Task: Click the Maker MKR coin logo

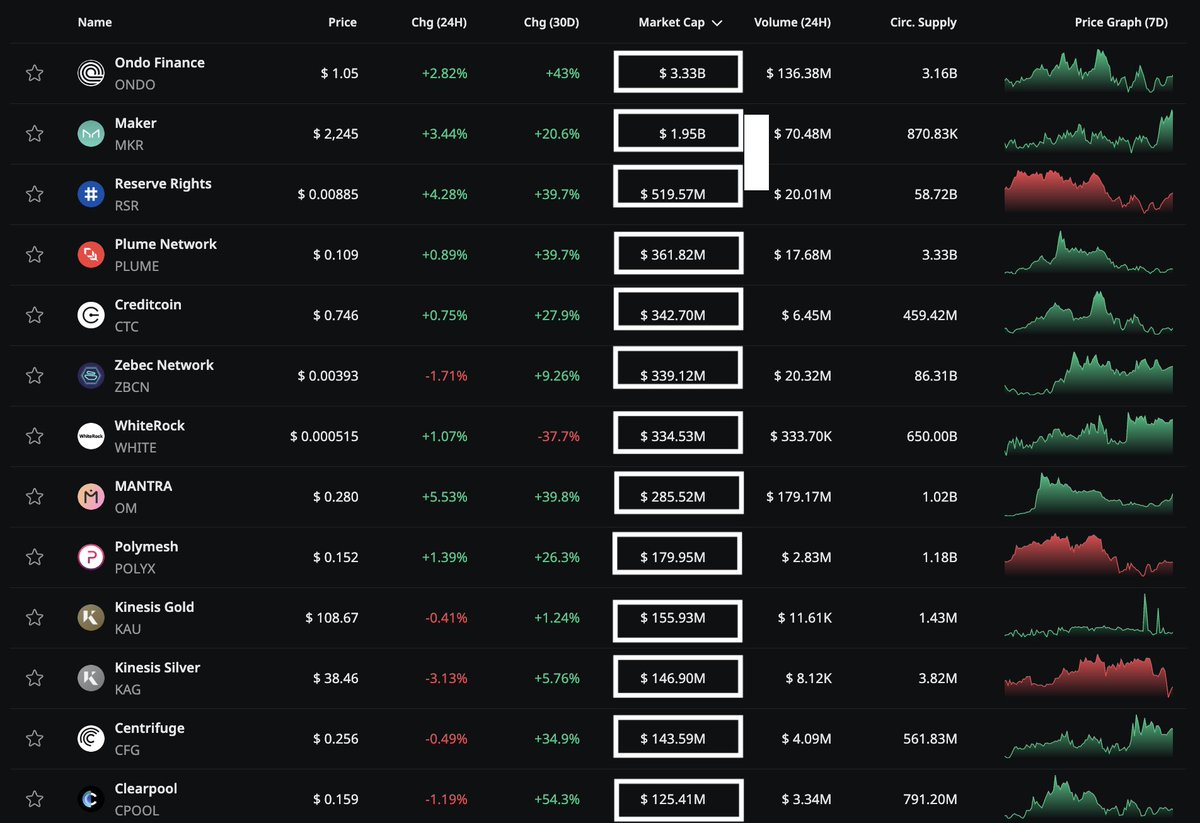Action: (x=91, y=134)
